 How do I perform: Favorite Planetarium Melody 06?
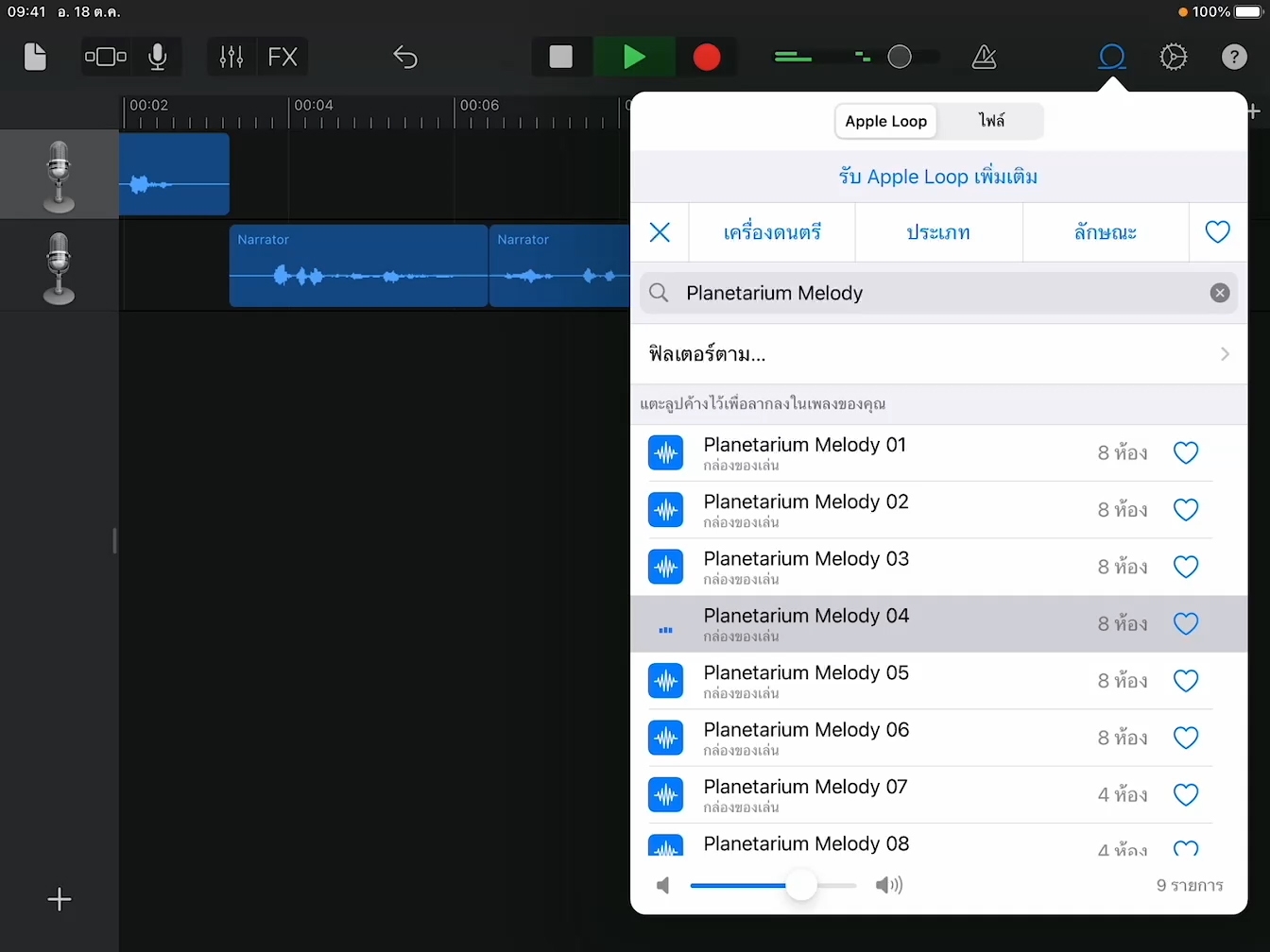click(x=1186, y=738)
